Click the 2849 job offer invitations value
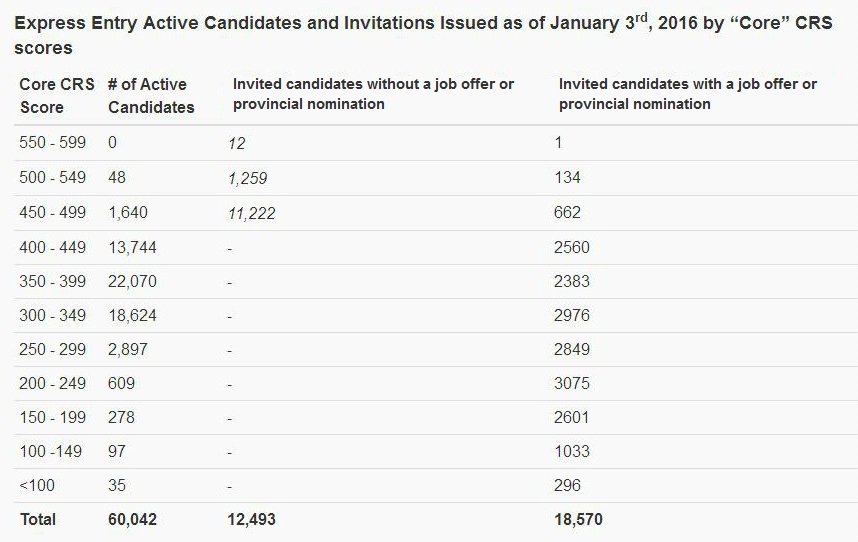This screenshot has width=858, height=542. (572, 350)
